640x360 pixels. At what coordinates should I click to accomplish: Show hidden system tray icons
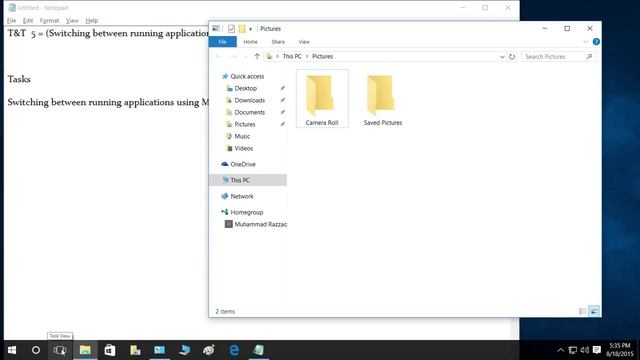[x=560, y=350]
